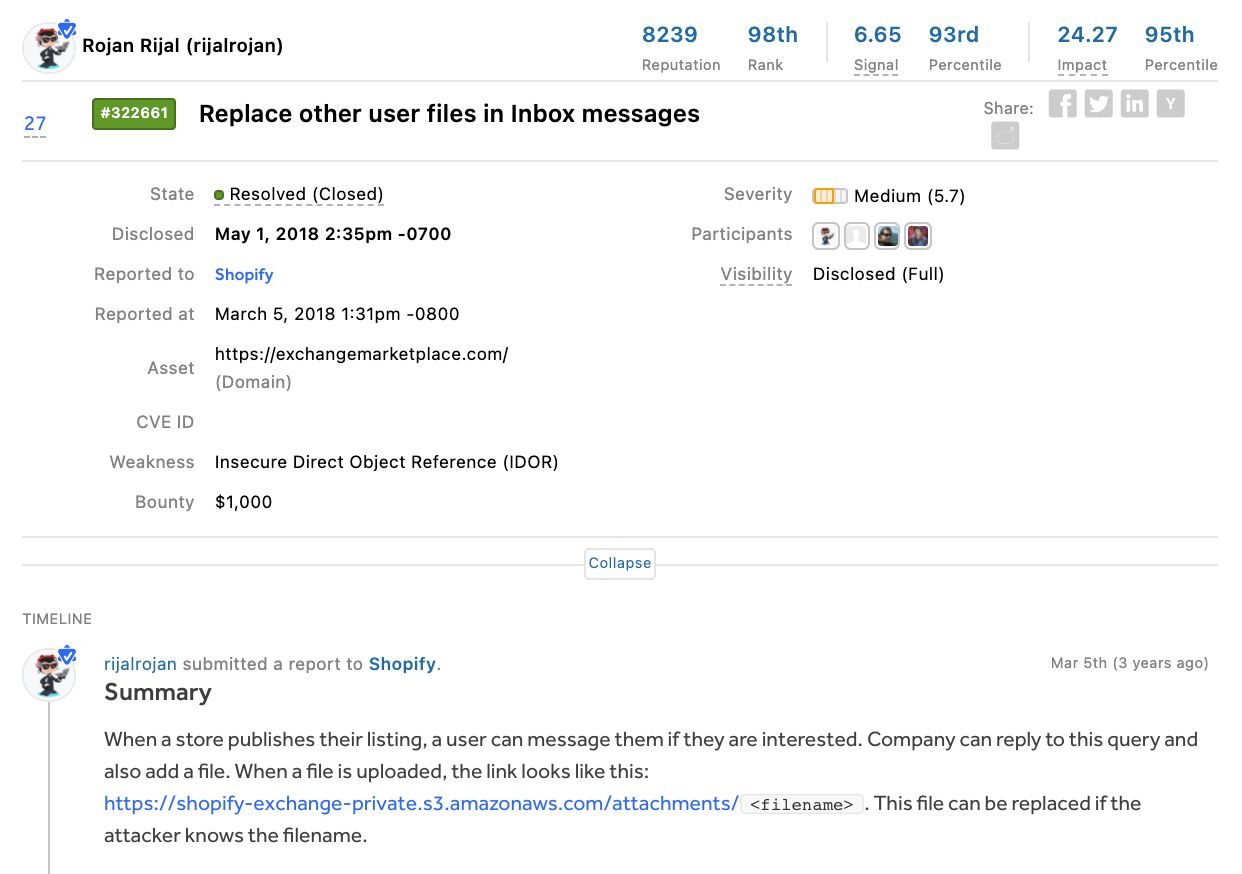Open the blank placeholder participant avatar
This screenshot has height=874, width=1242.
pos(857,235)
